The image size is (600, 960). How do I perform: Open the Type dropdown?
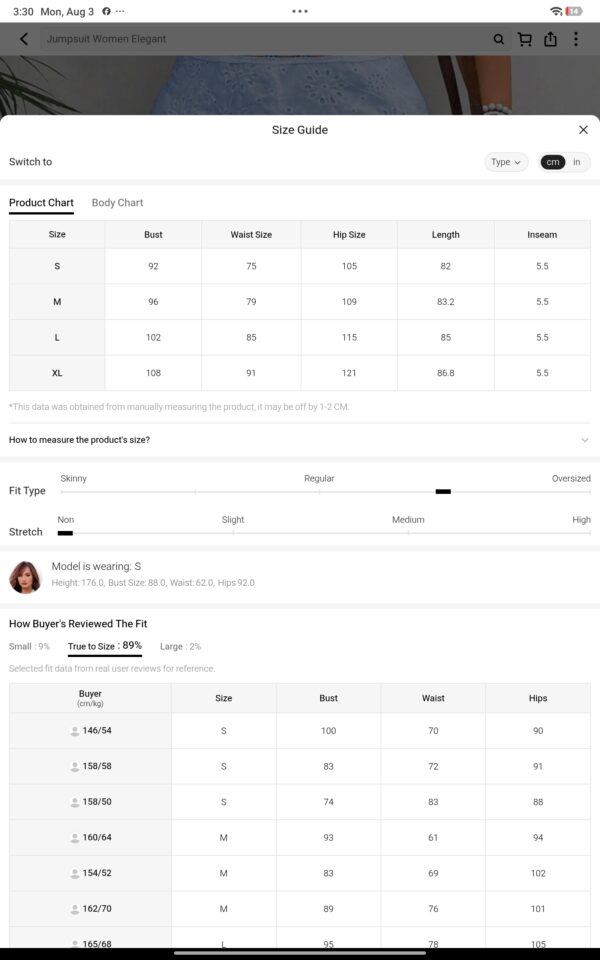[506, 162]
